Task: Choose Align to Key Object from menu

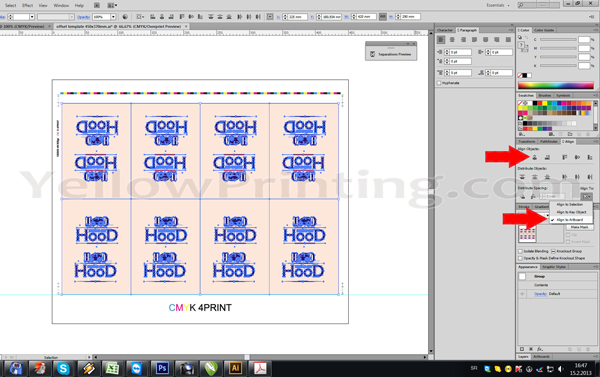Action: tap(571, 212)
